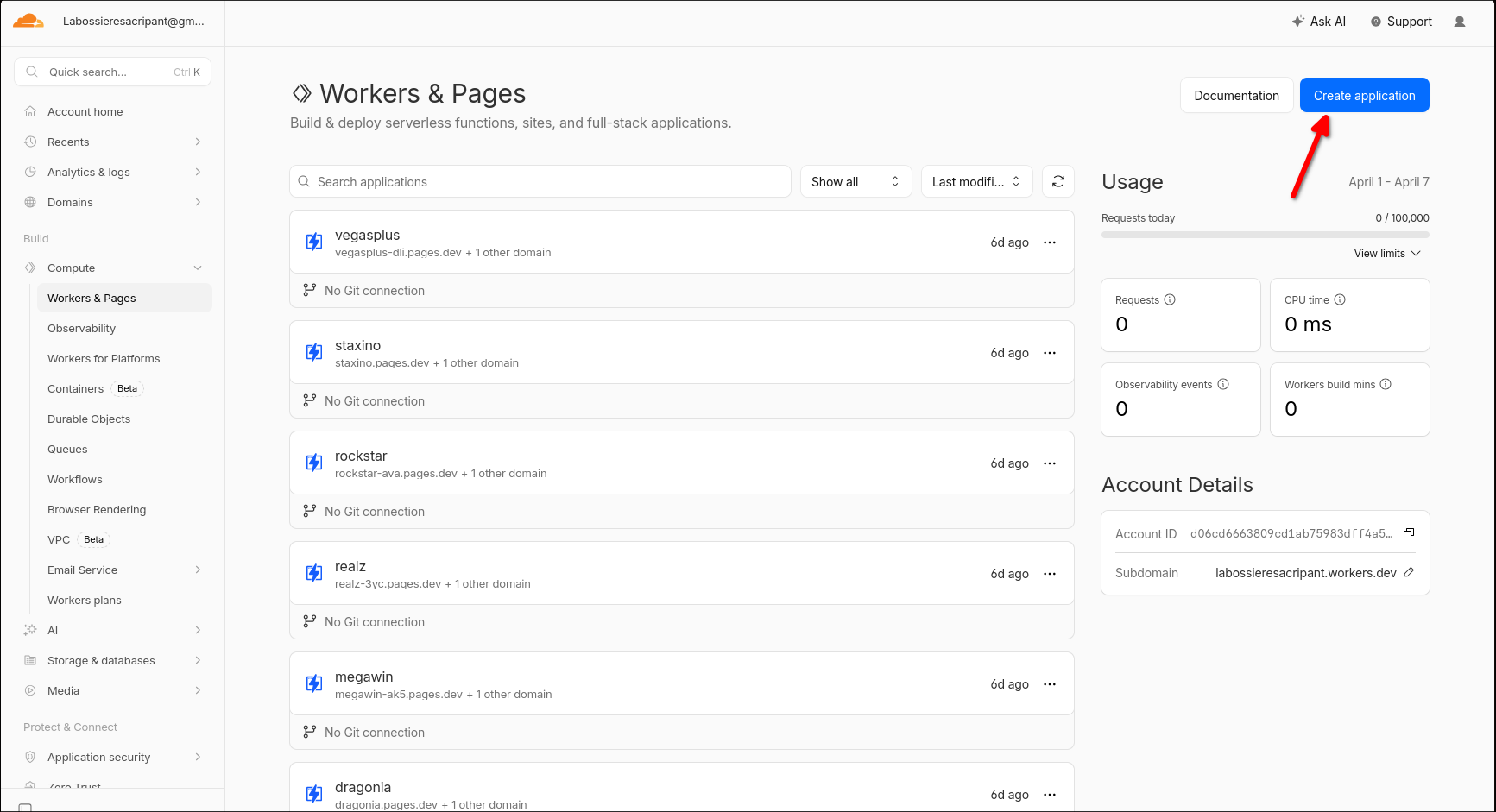Open the three-dot menu for vegasplus
Viewport: 1496px width, 812px height.
pos(1049,242)
